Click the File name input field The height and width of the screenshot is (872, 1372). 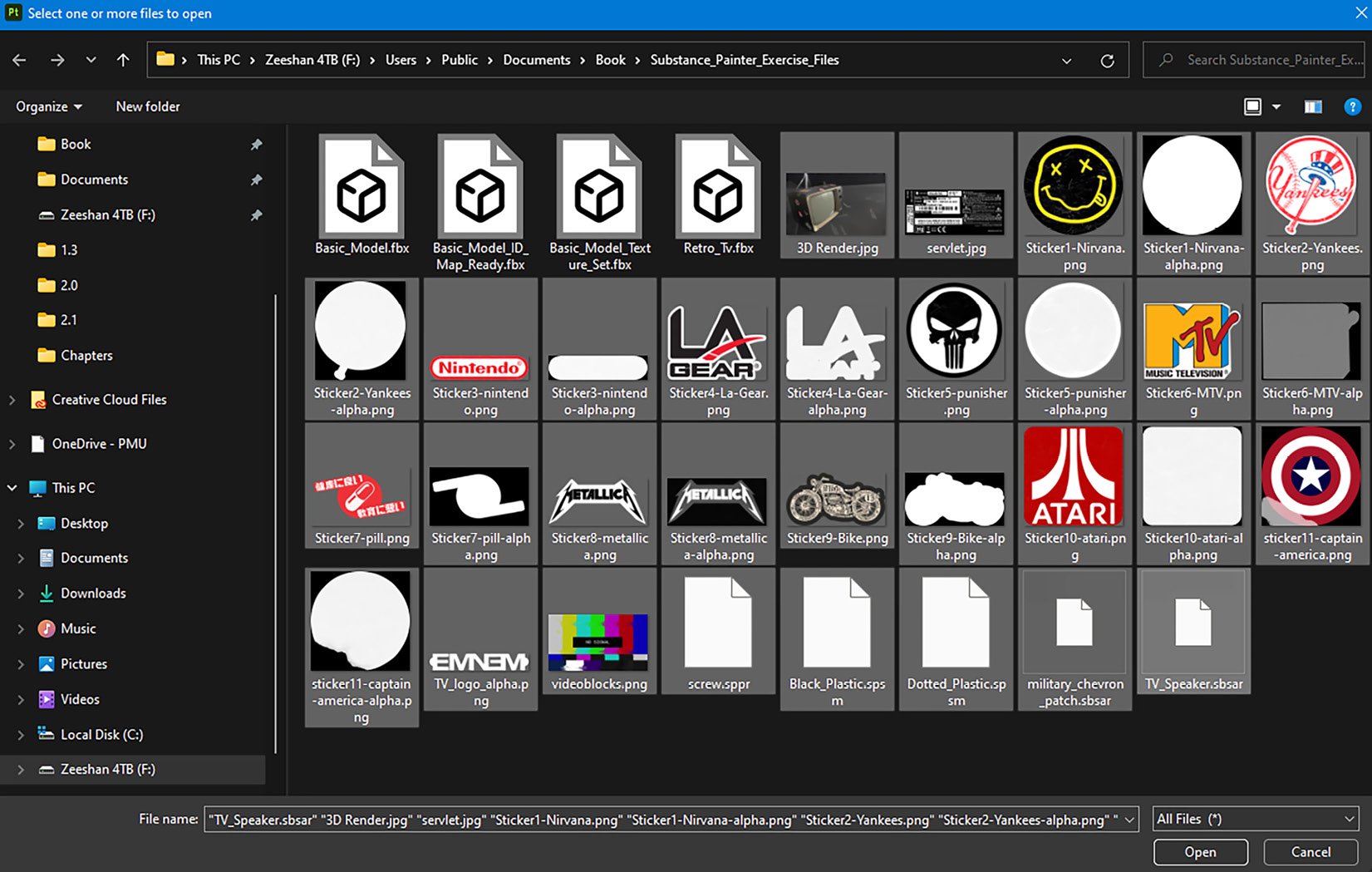[671, 820]
